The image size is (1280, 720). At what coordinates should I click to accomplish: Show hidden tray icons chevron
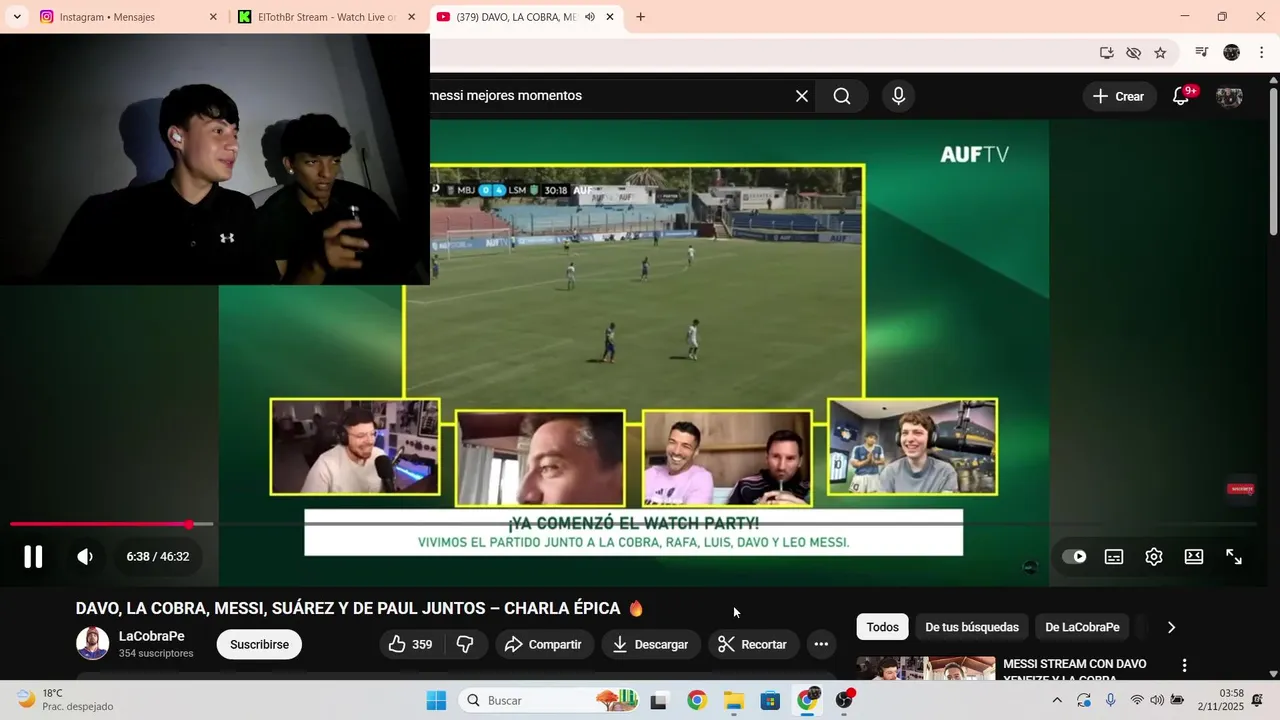[1057, 700]
